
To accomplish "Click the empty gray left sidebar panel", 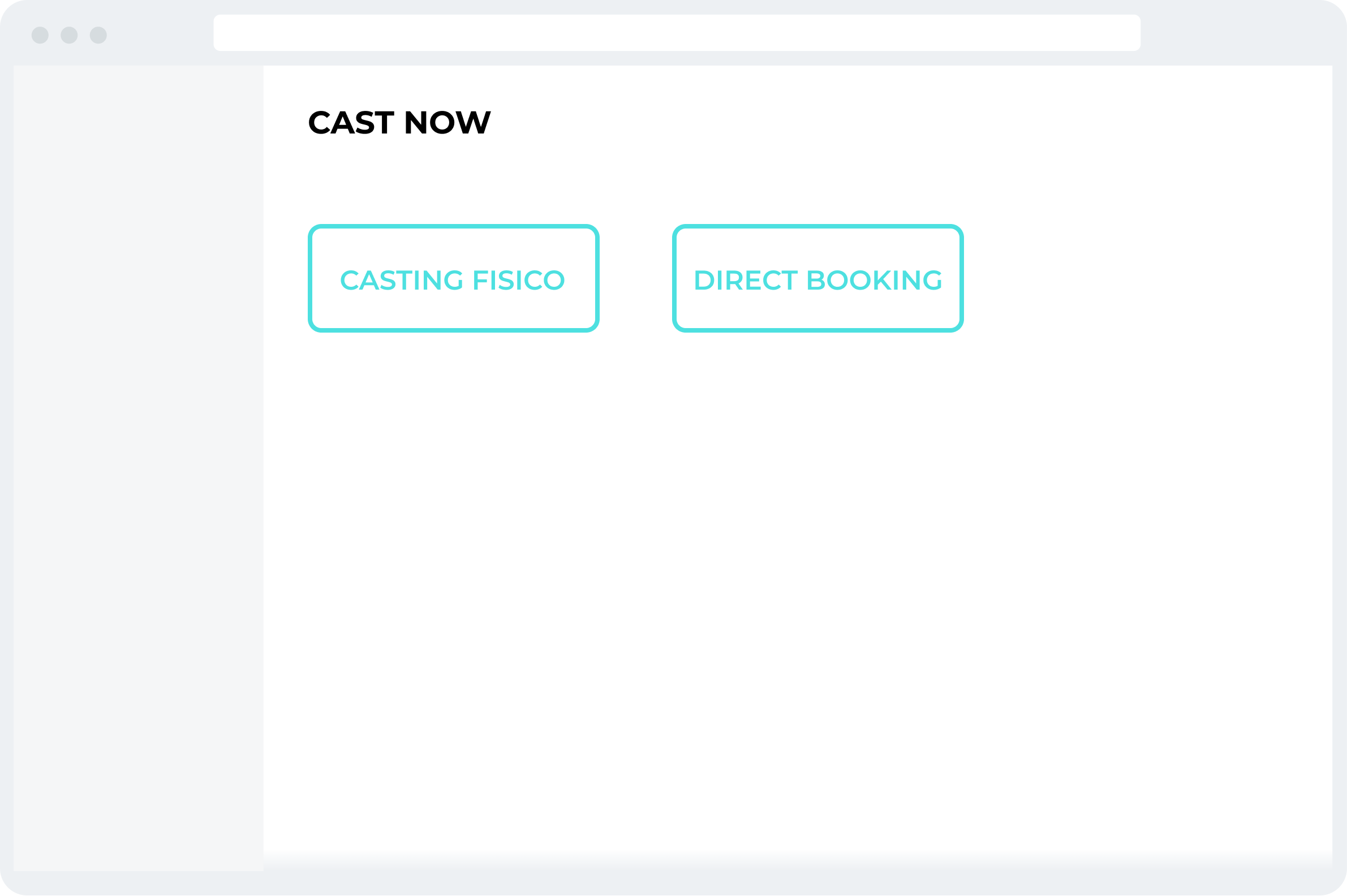I will [138, 468].
